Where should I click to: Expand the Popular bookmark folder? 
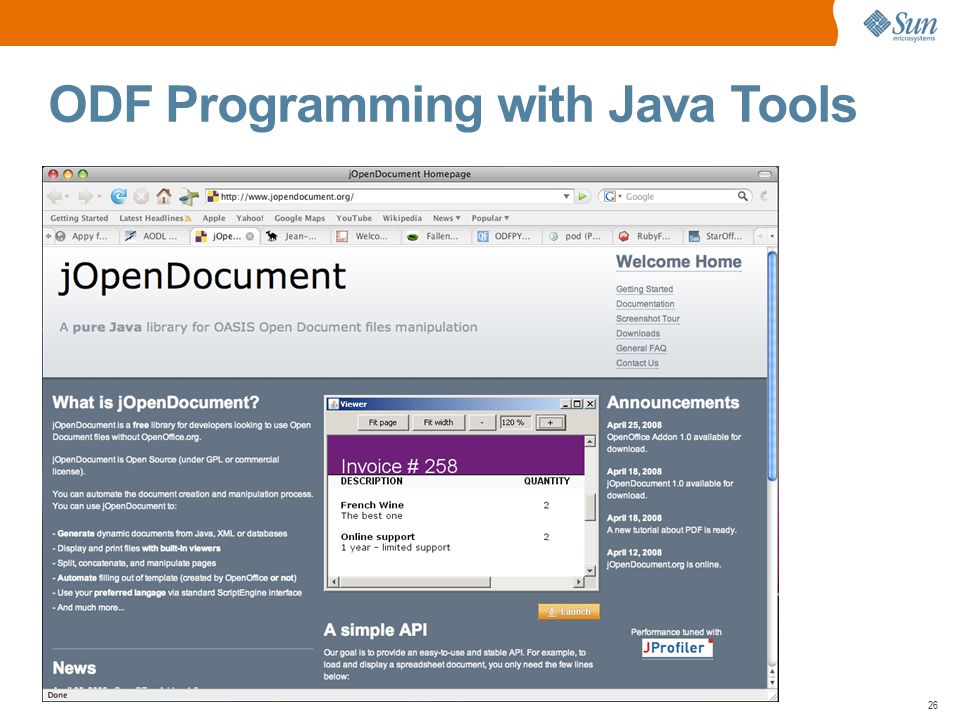coord(490,218)
